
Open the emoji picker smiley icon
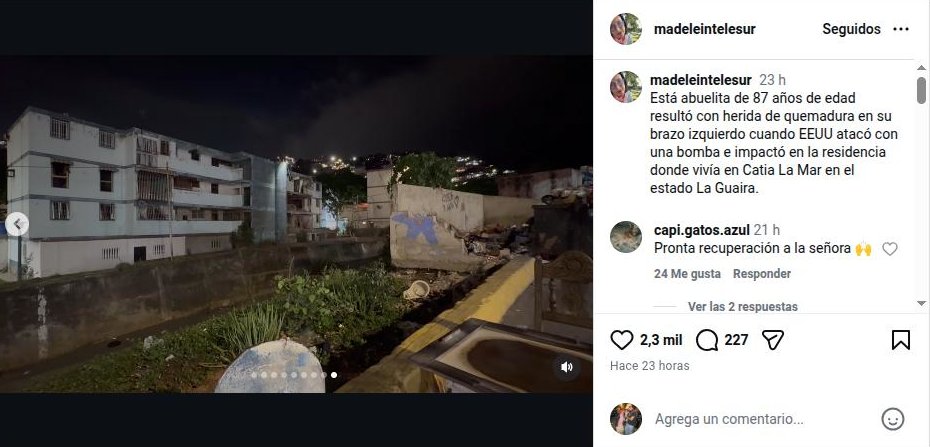(893, 419)
